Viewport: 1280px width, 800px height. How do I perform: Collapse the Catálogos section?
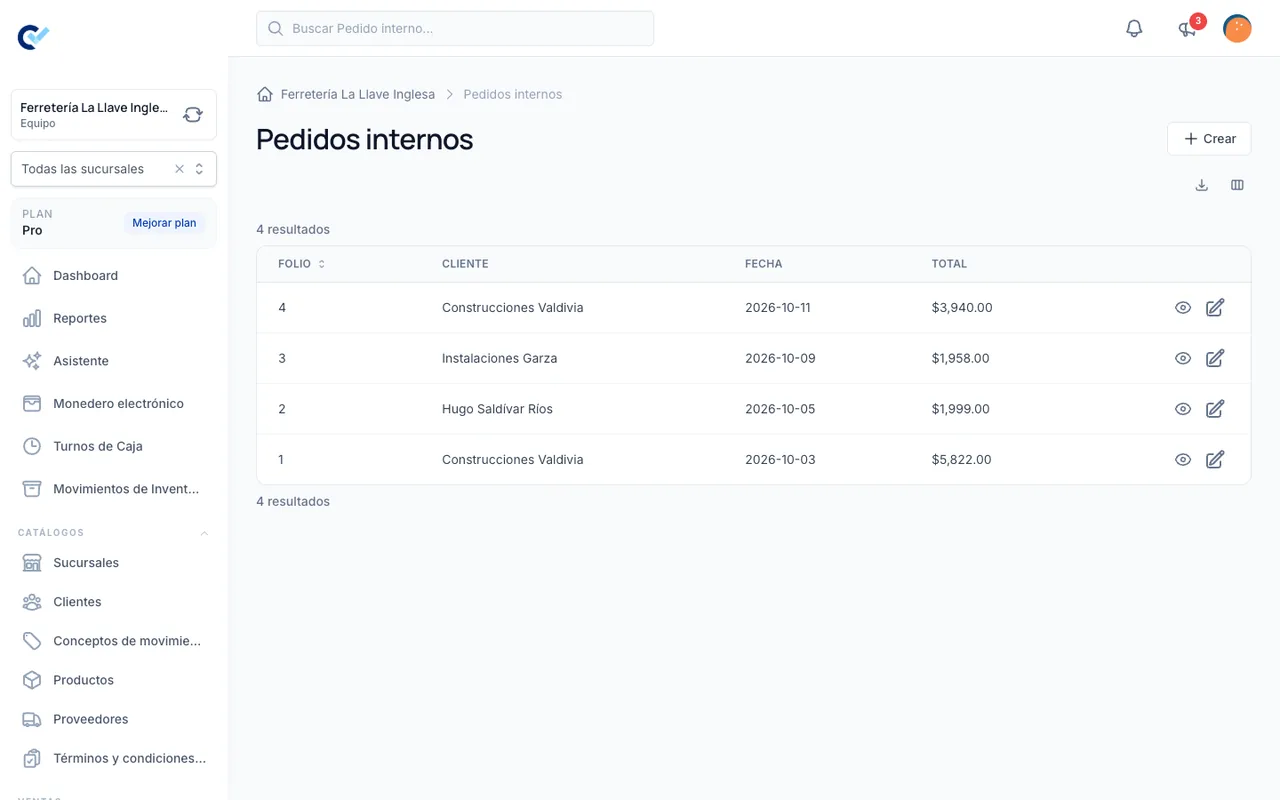tap(204, 533)
